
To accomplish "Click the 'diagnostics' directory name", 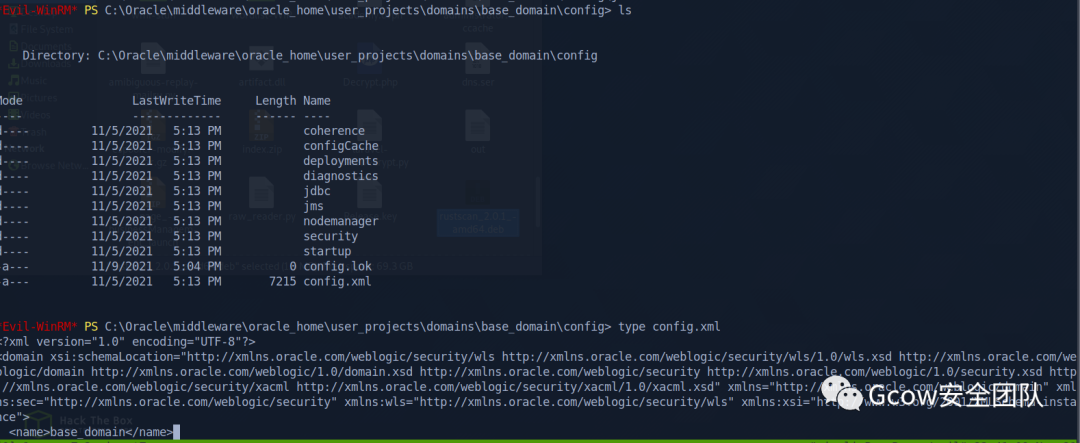I will [x=341, y=176].
